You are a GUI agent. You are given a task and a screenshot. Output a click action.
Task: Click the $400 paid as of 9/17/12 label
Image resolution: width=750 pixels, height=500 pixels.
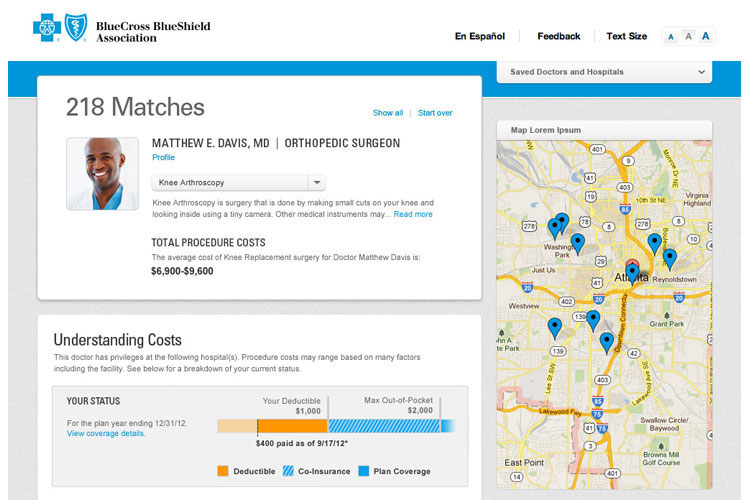click(301, 444)
